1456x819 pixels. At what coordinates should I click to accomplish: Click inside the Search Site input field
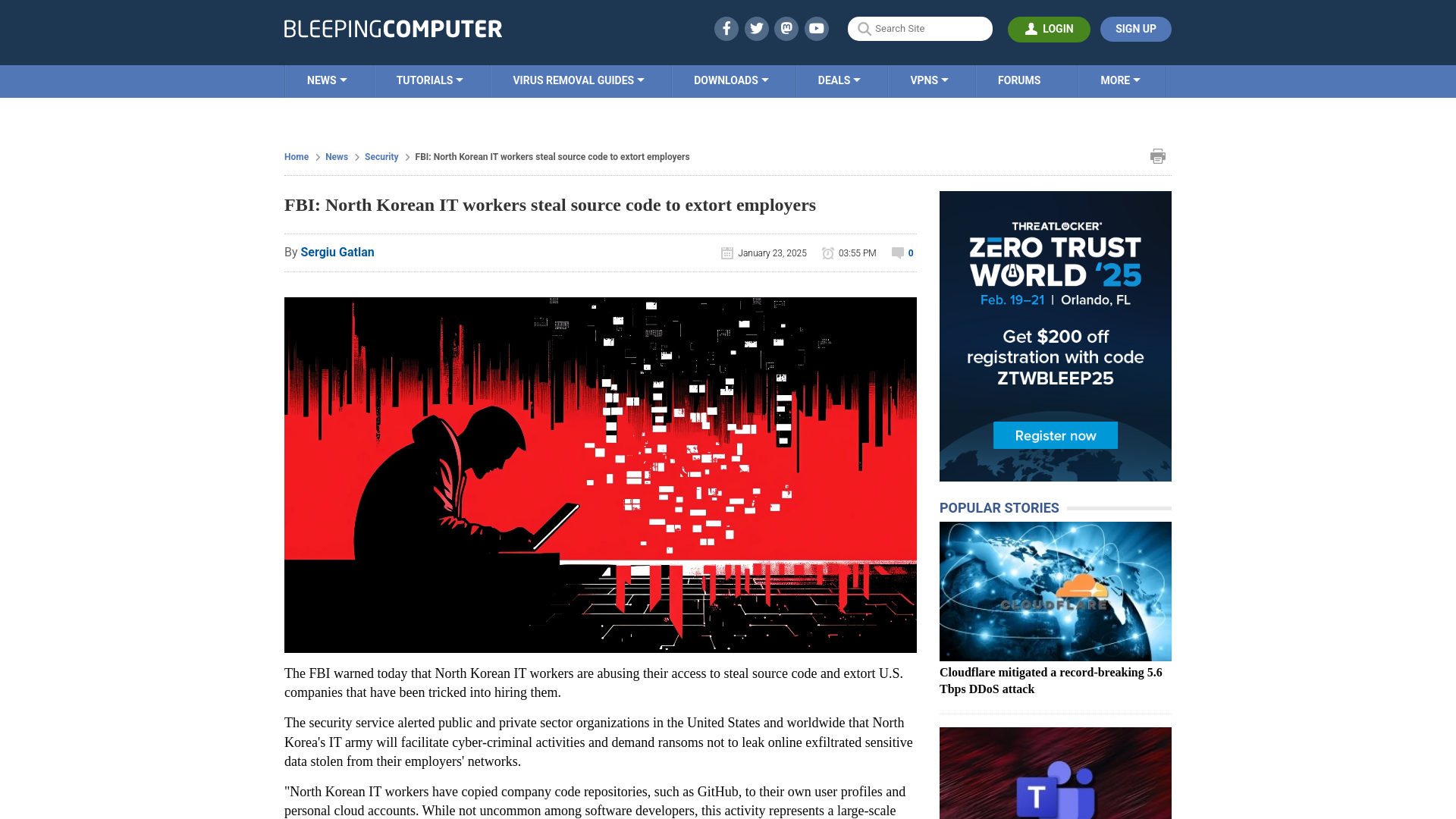920,28
